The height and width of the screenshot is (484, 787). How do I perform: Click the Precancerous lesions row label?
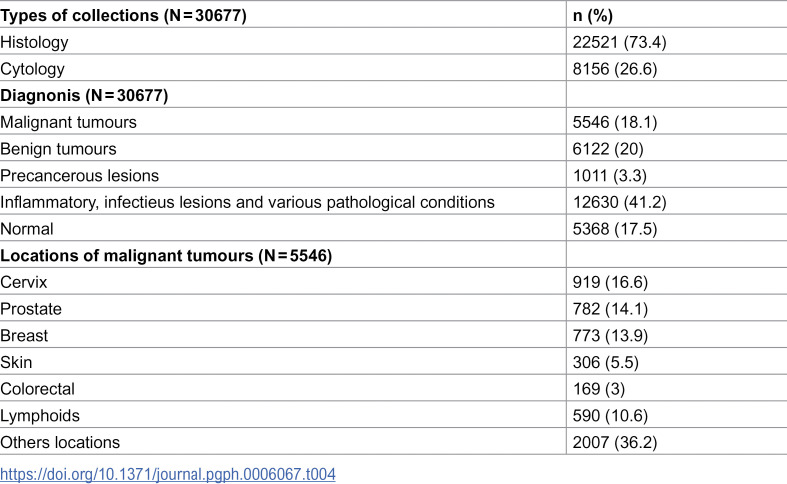pyautogui.click(x=79, y=176)
